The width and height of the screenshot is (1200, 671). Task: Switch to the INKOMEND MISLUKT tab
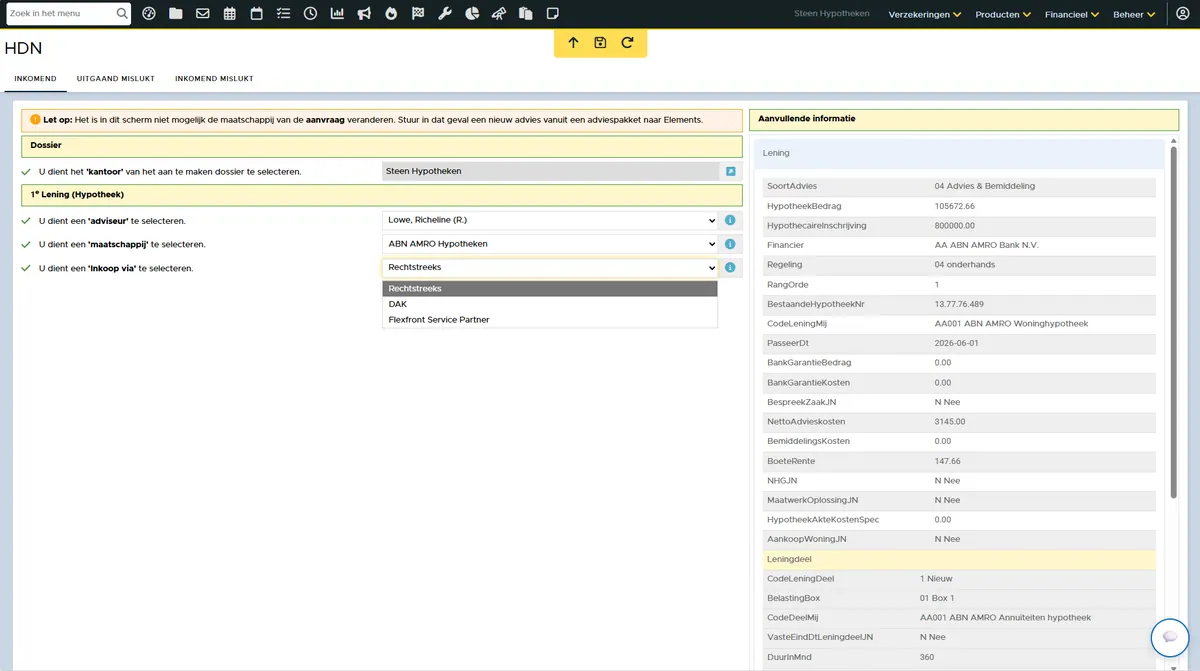tap(214, 78)
